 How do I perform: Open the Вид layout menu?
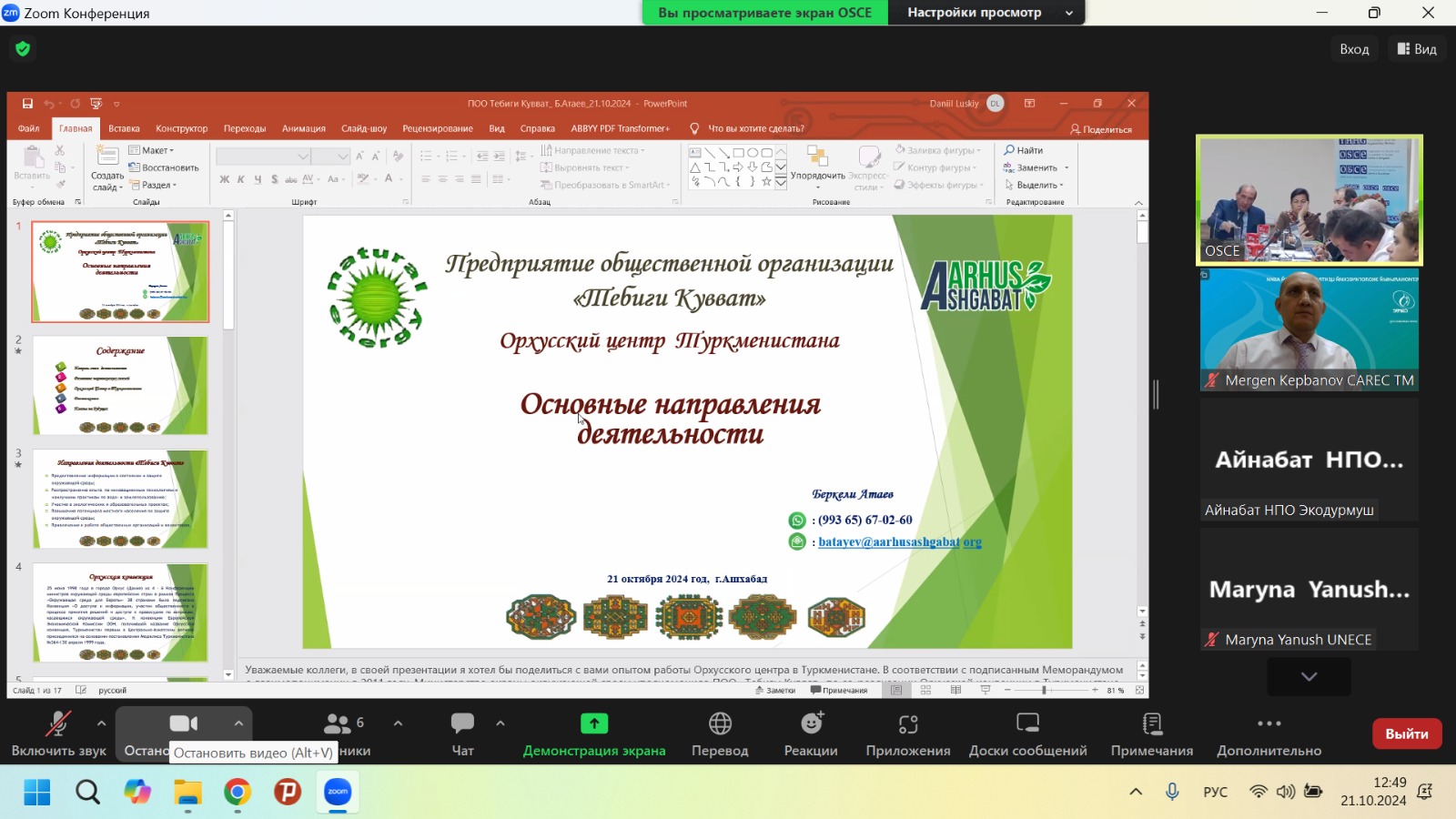(1417, 49)
